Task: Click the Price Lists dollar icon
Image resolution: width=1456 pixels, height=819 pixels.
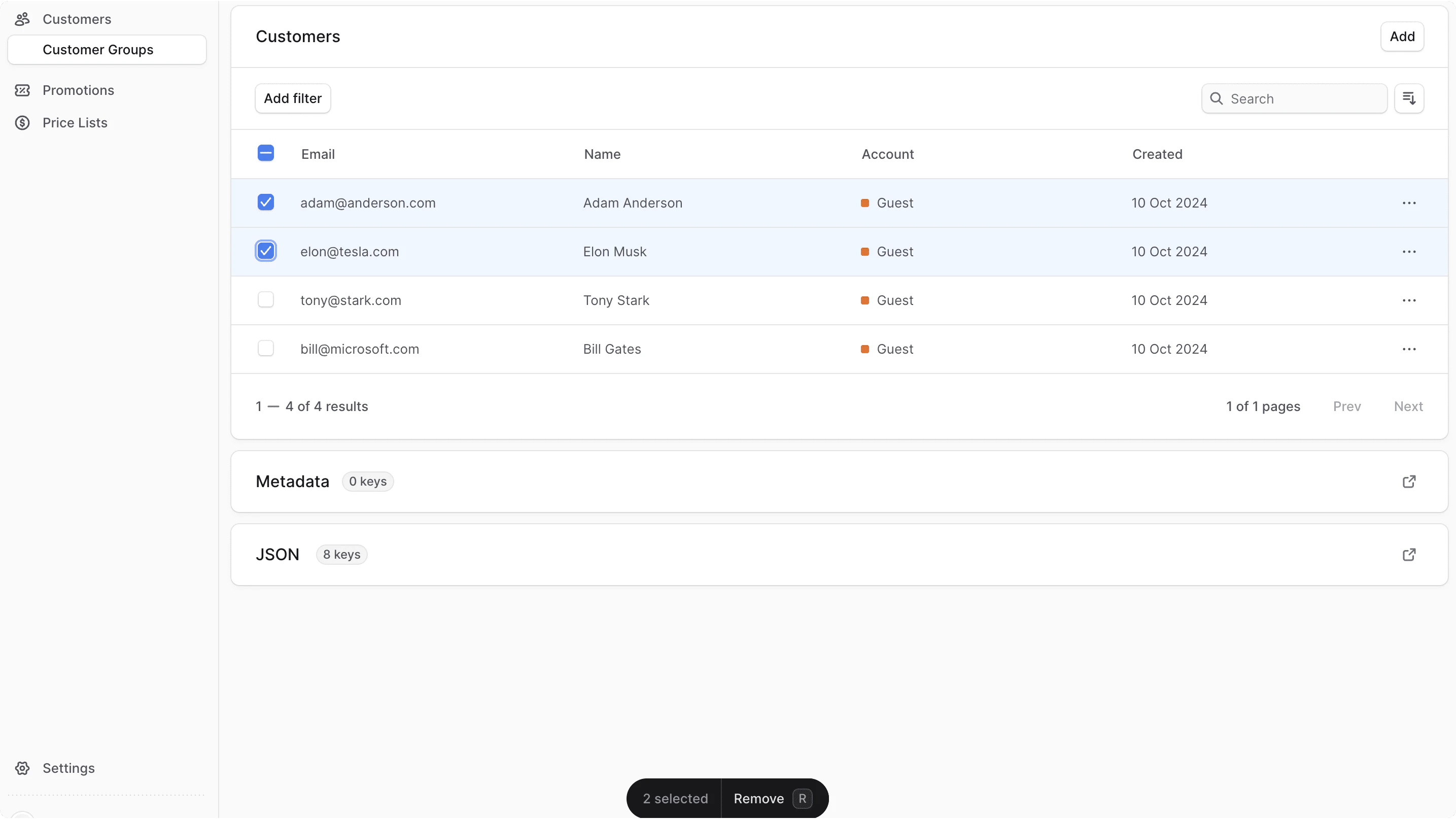Action: click(x=22, y=123)
